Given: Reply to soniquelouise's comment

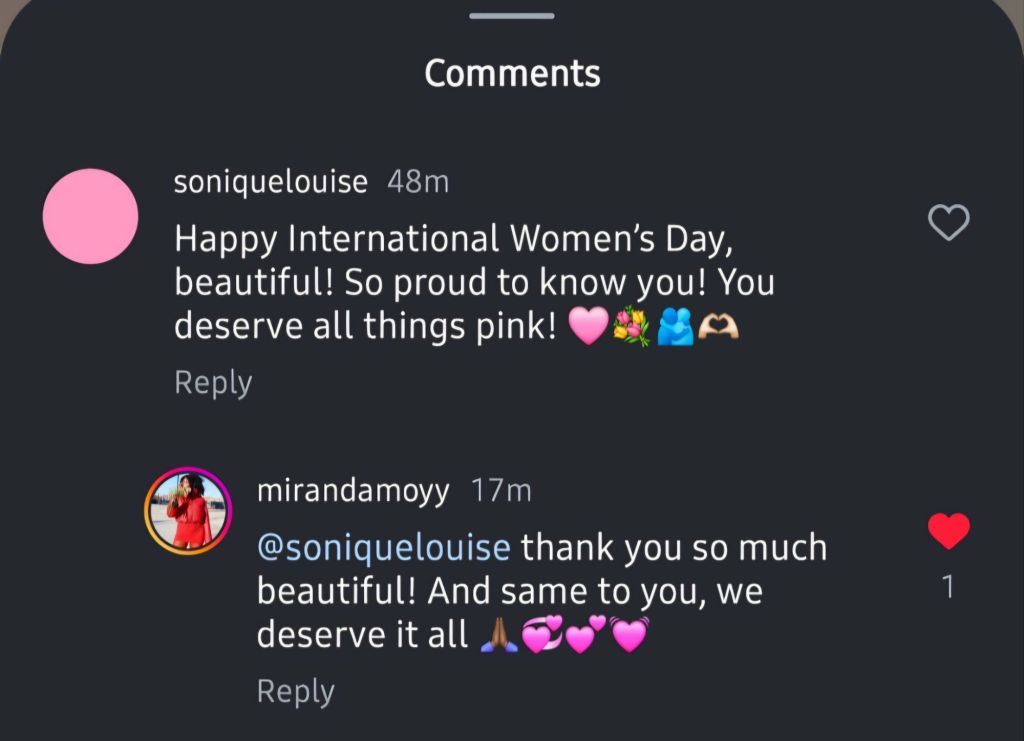Looking at the screenshot, I should click(213, 383).
